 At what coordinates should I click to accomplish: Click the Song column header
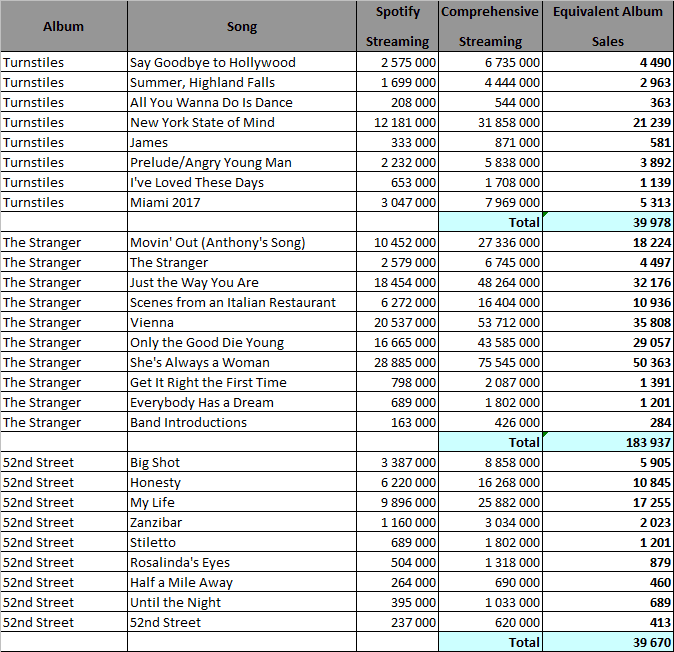coord(242,26)
